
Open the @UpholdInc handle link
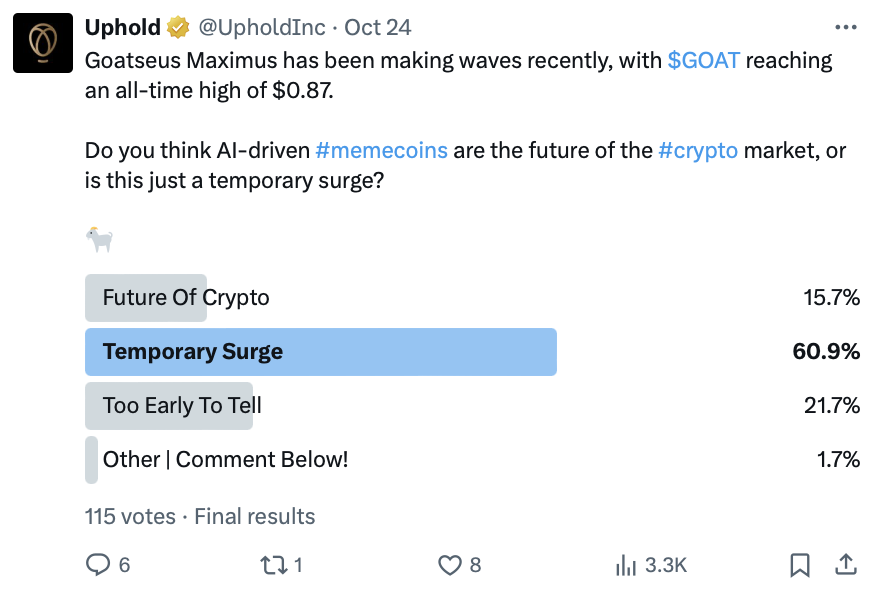click(x=262, y=27)
